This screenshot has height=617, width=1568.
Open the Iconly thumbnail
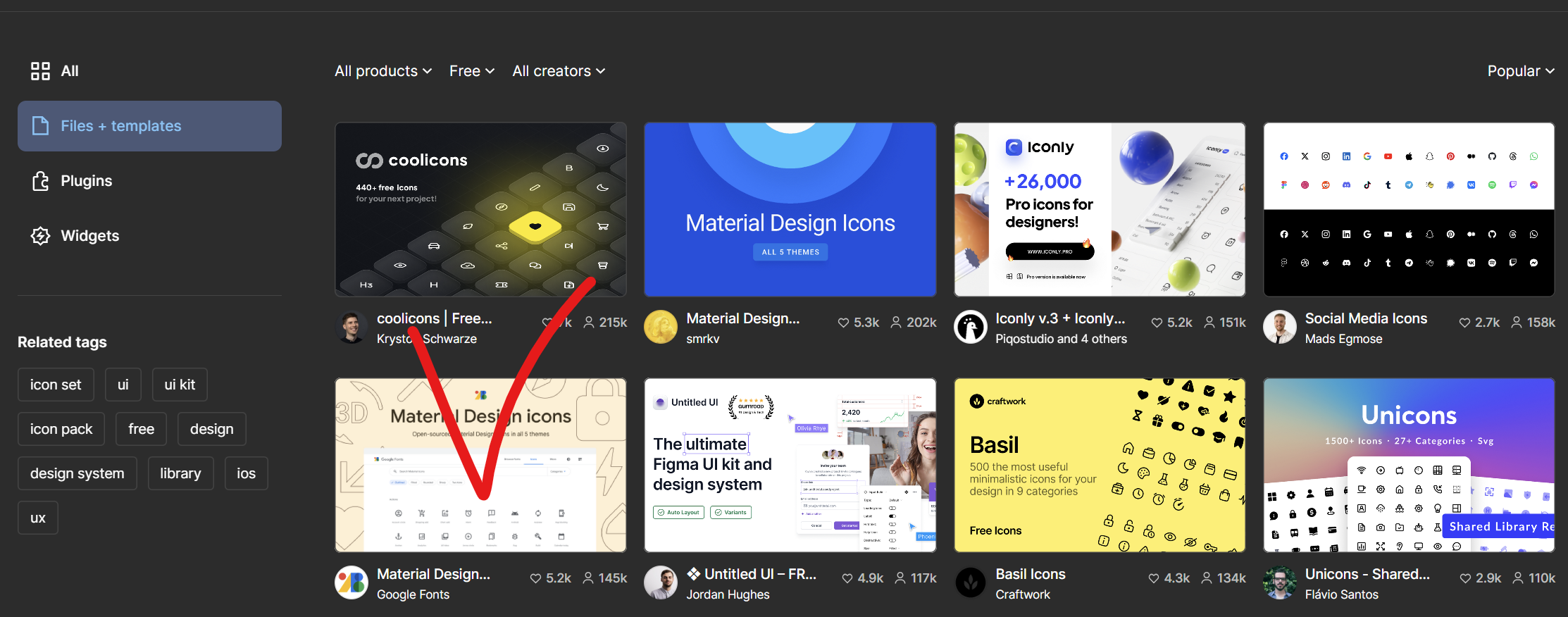(x=1100, y=209)
